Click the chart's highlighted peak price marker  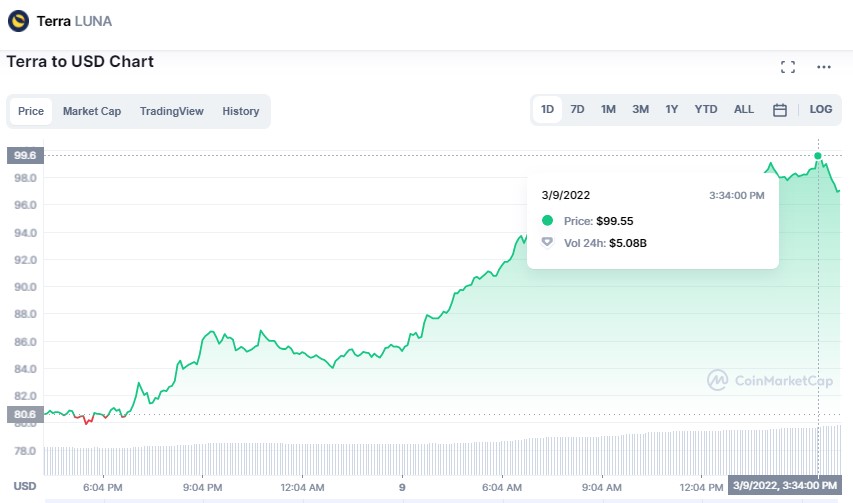818,156
